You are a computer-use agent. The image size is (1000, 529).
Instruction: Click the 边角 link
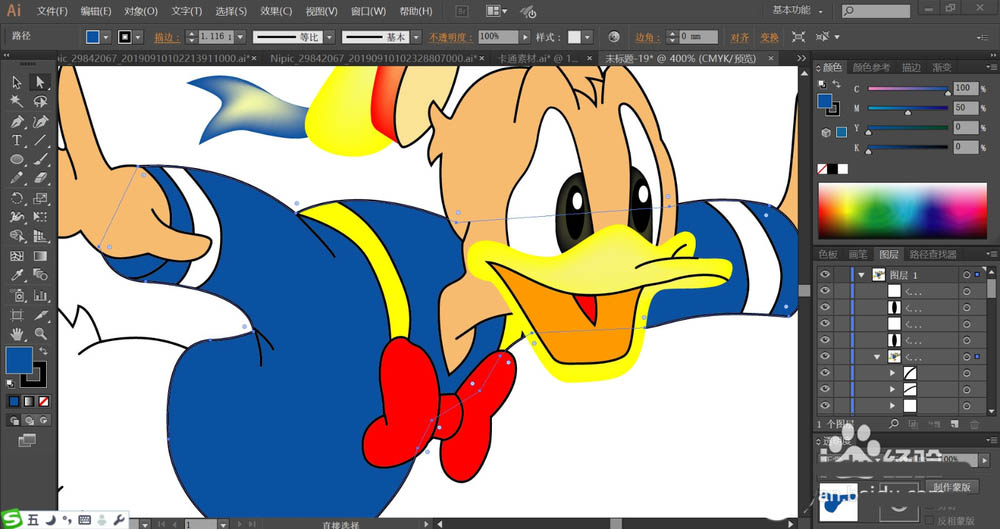click(647, 37)
